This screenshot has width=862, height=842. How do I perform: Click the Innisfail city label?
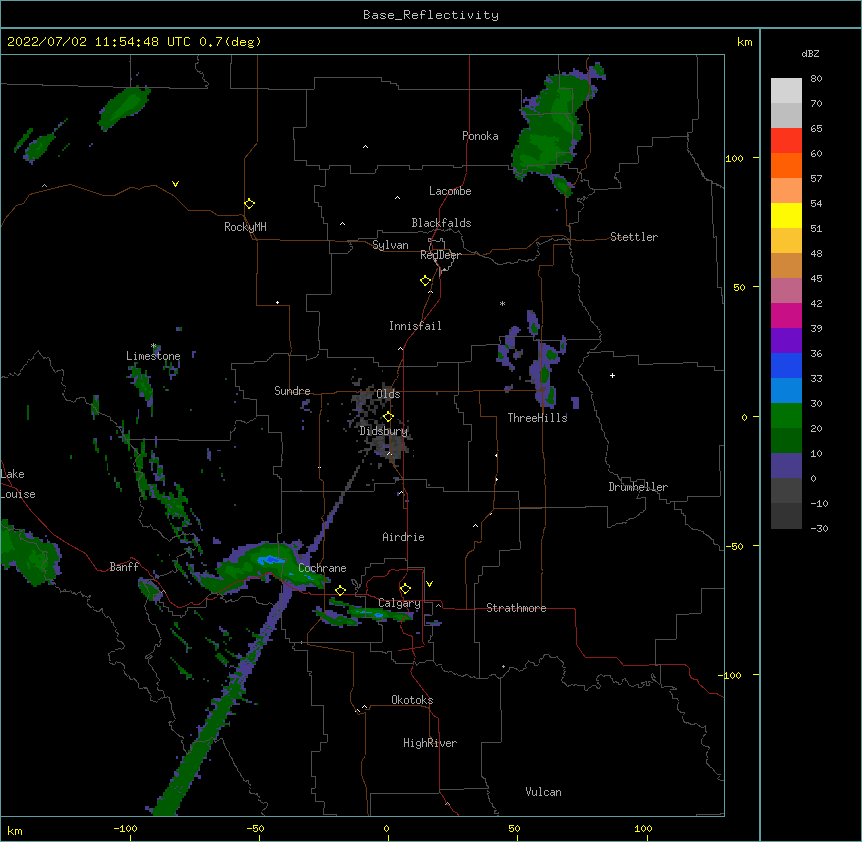[x=415, y=326]
